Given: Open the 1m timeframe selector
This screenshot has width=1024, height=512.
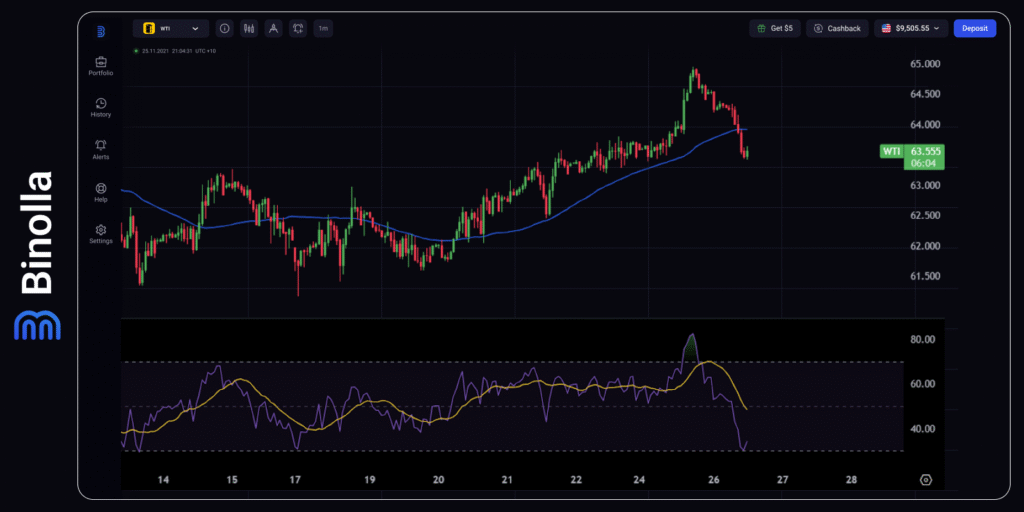Looking at the screenshot, I should 323,29.
